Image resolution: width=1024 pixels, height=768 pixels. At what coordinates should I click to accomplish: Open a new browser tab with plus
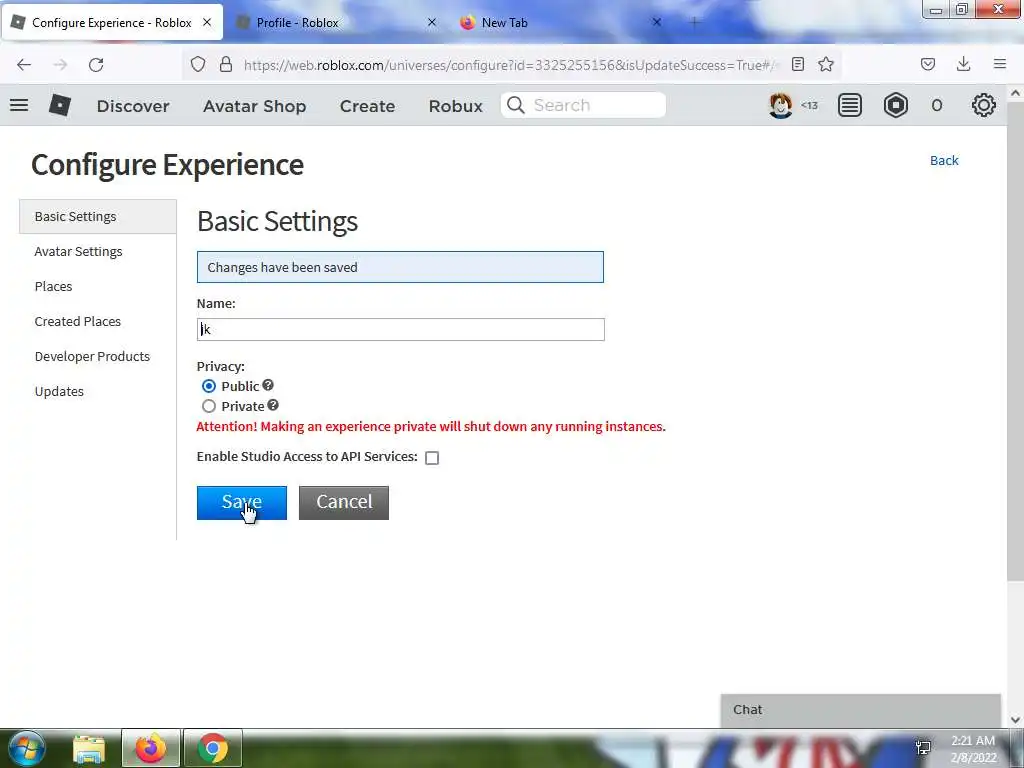(694, 22)
